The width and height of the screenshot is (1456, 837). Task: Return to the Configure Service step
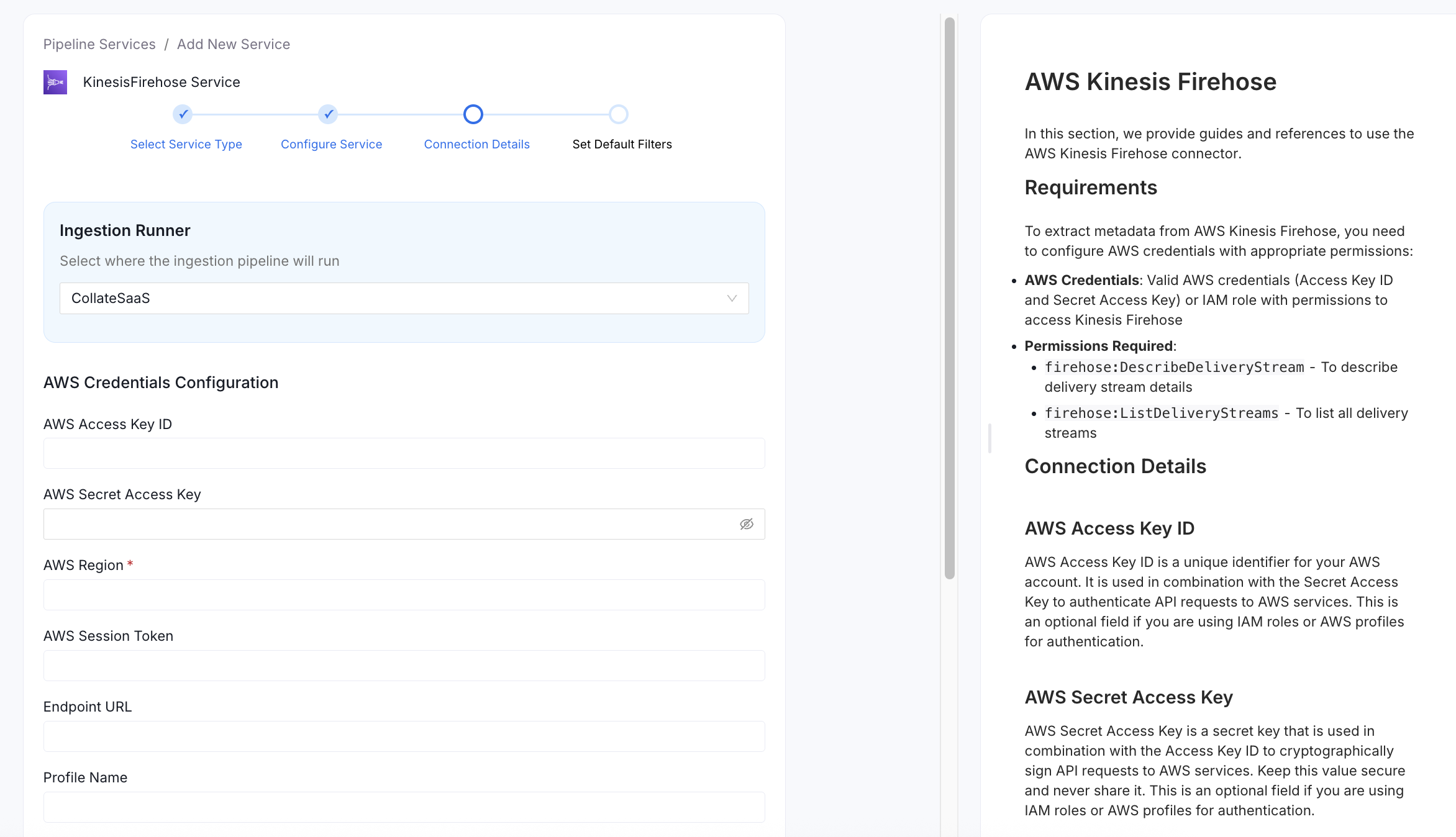point(331,144)
